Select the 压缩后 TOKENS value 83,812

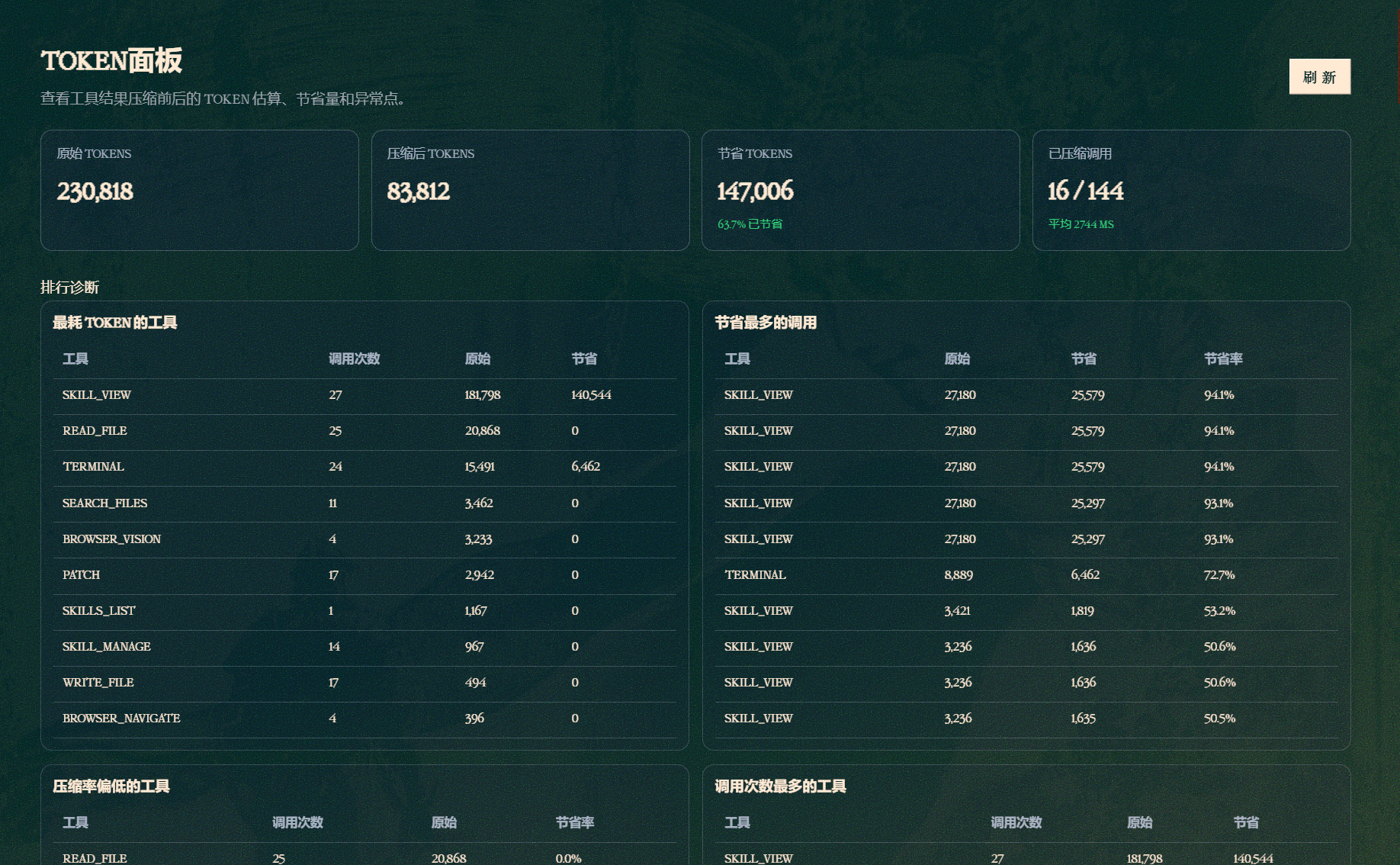point(418,191)
